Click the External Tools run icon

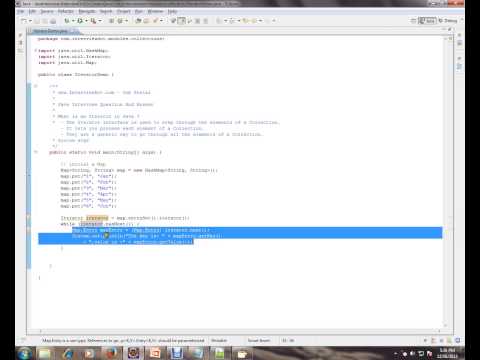94,21
